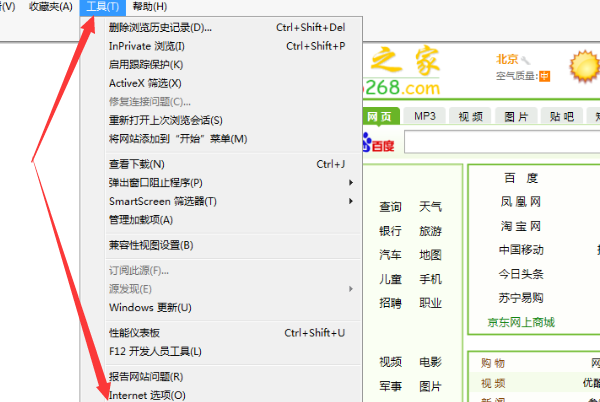600x402 pixels.
Task: Click the sunny weather icon
Action: pyautogui.click(x=584, y=66)
